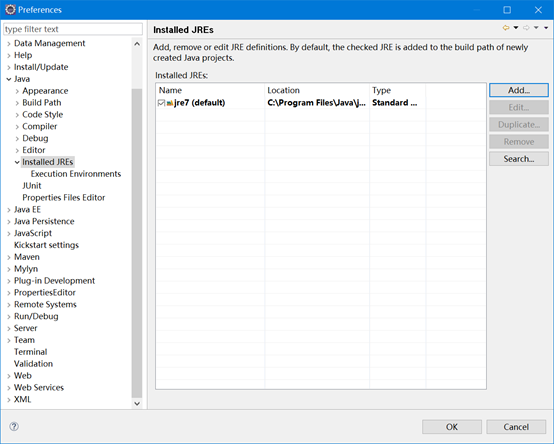Image resolution: width=554 pixels, height=444 pixels.
Task: Click the forward navigation arrow icon
Action: 526,28
